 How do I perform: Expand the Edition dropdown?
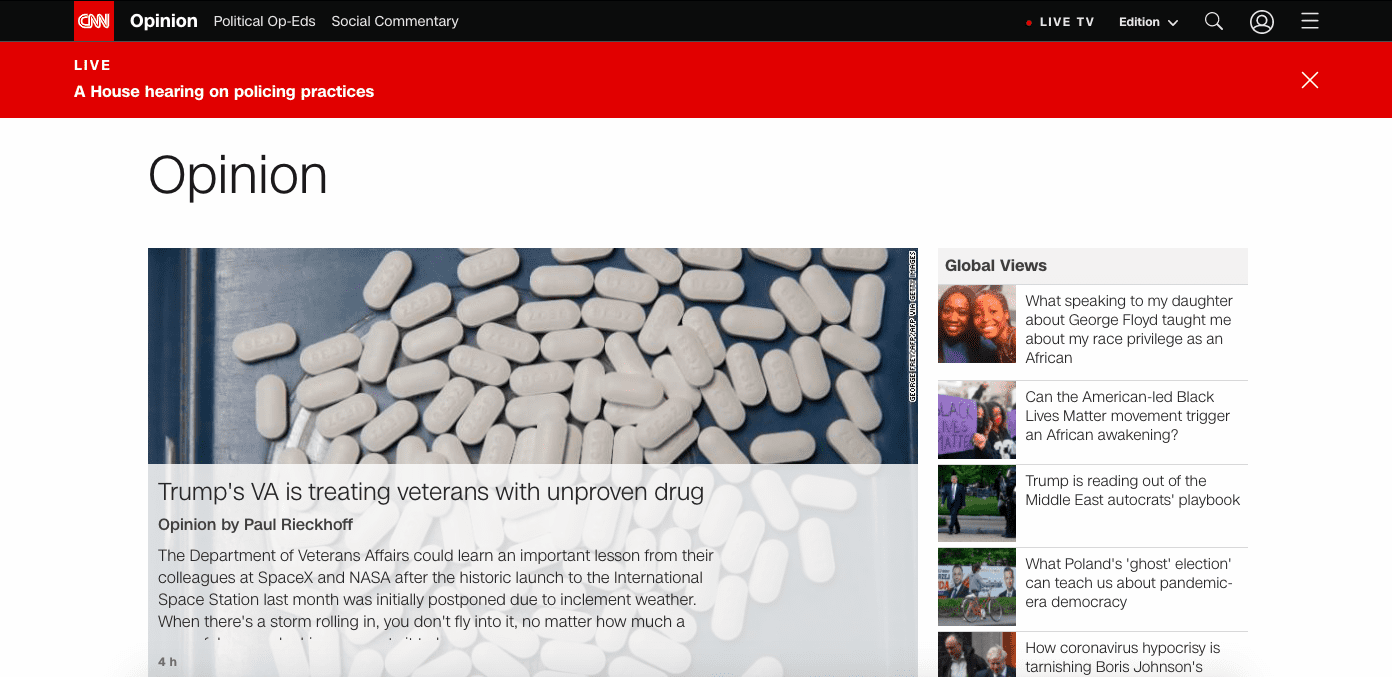1148,22
